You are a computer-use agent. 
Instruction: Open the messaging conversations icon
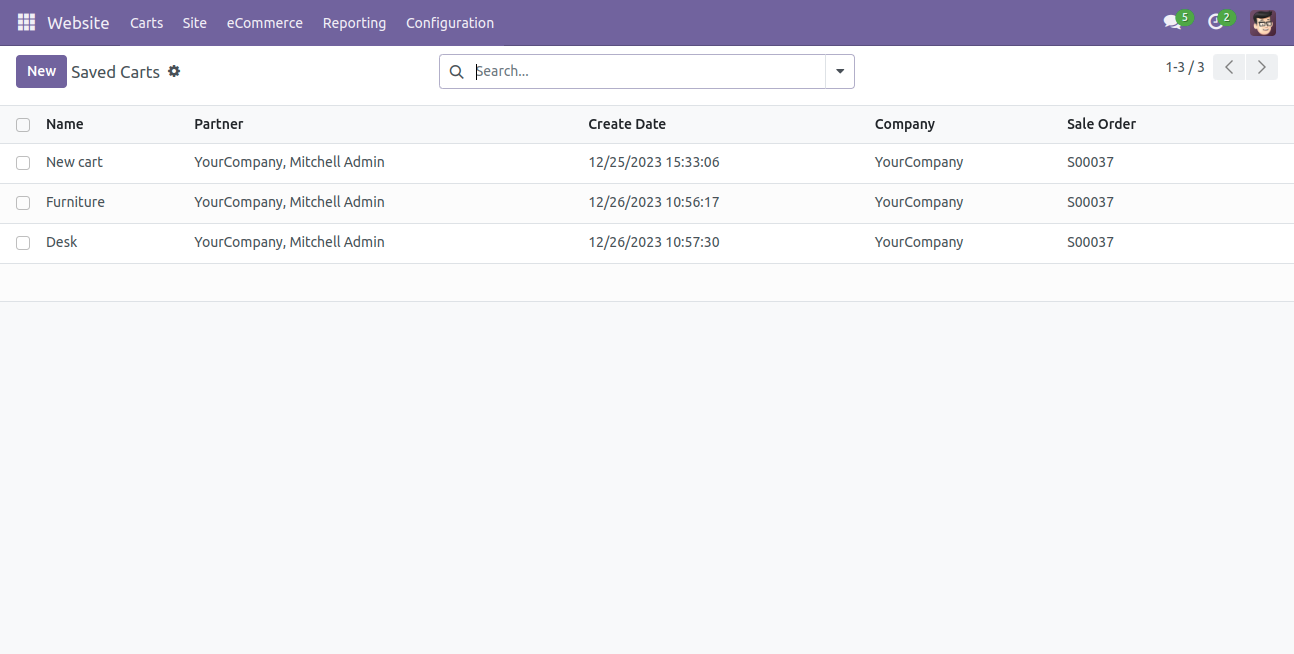tap(1172, 22)
